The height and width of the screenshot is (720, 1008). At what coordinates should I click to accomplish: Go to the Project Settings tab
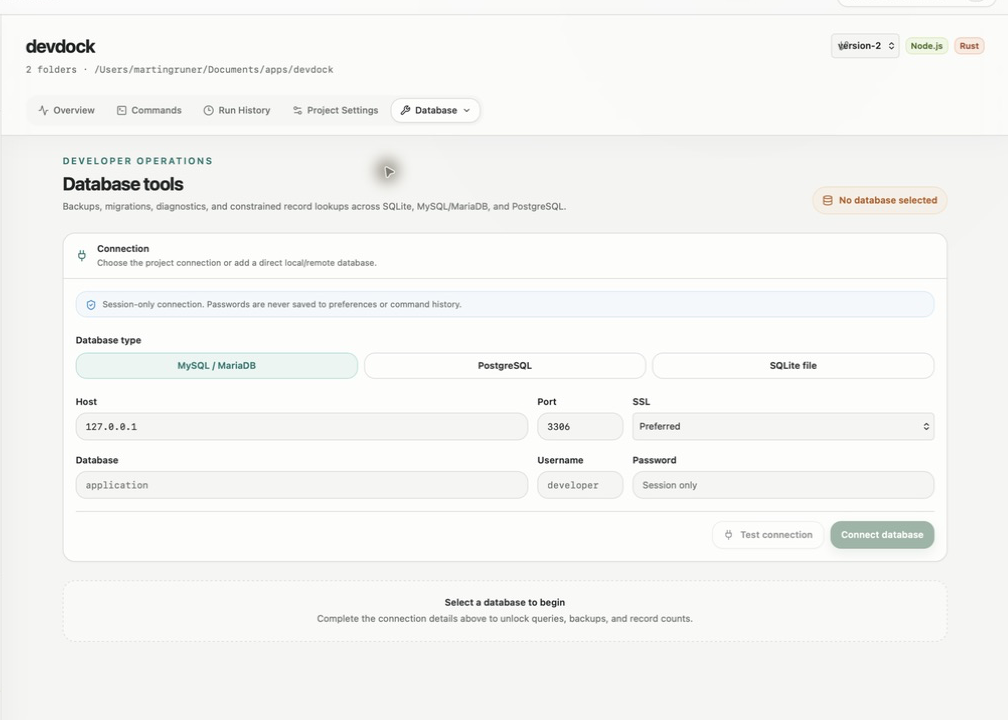pos(335,111)
